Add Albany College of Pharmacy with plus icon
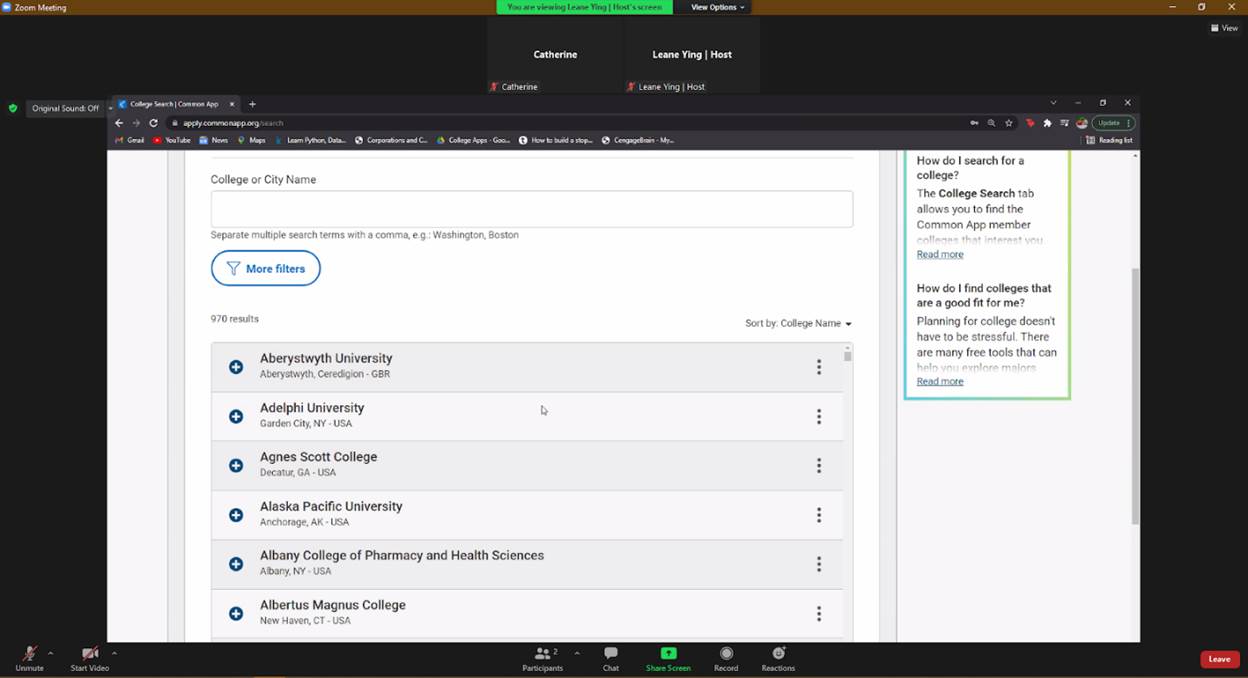Image resolution: width=1248 pixels, height=678 pixels. [x=236, y=564]
